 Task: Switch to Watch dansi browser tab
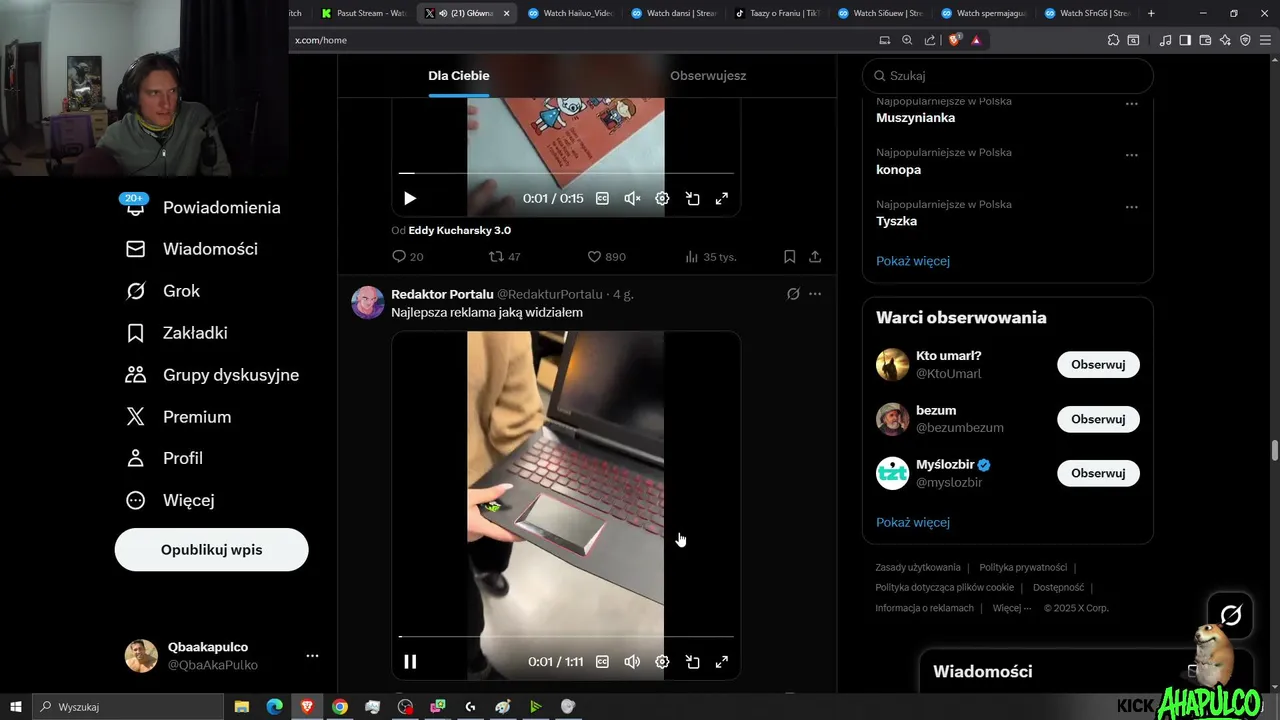(672, 13)
